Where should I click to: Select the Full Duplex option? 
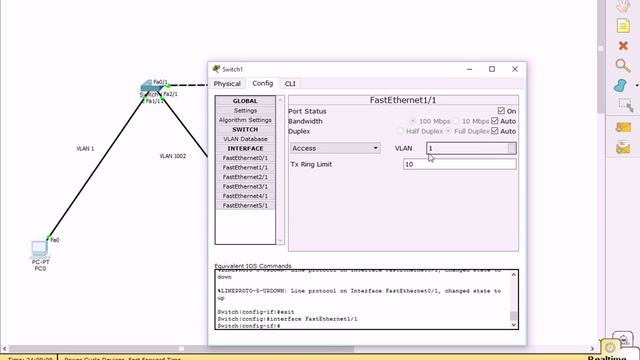coord(448,131)
